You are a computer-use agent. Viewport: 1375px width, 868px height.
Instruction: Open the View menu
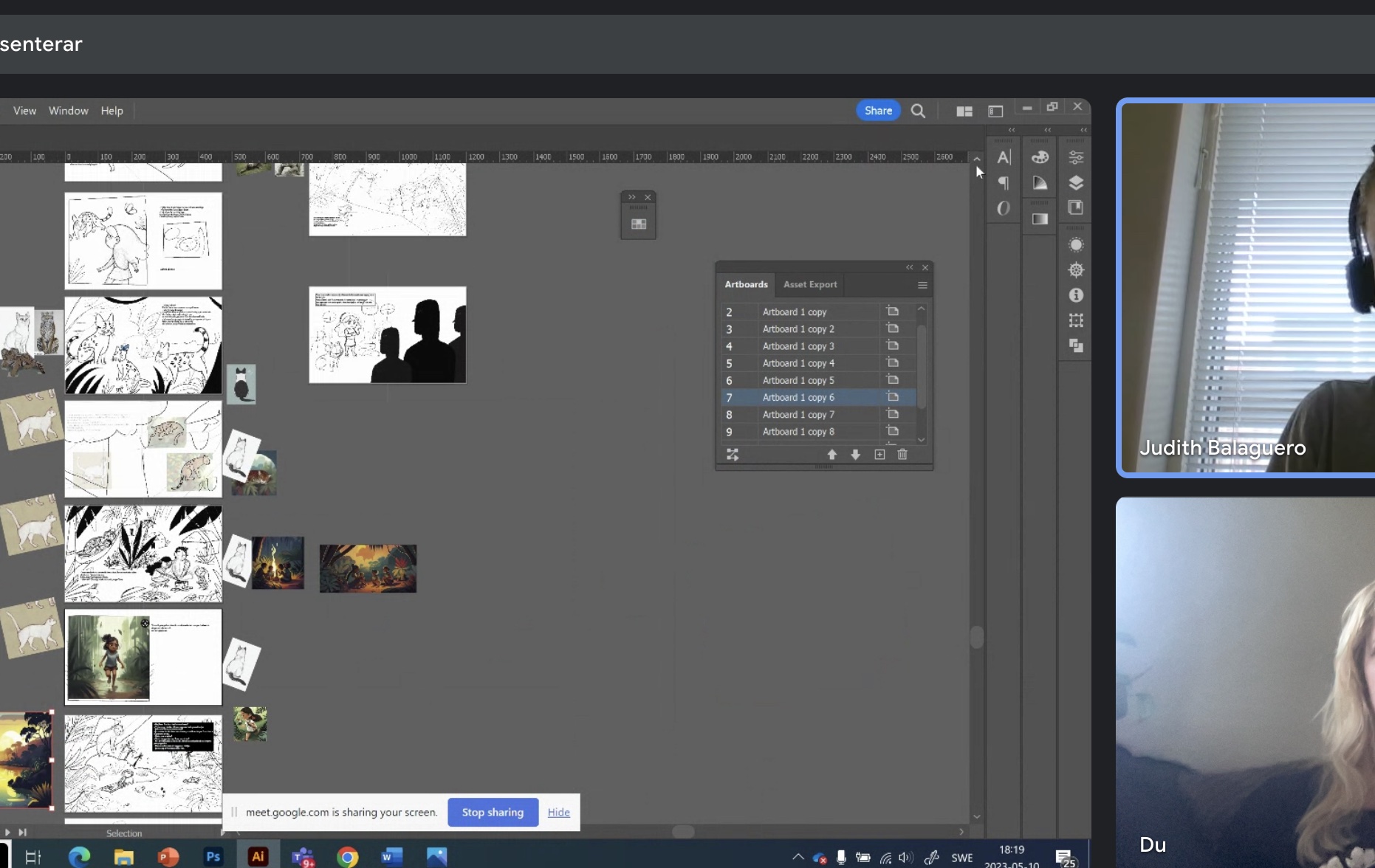click(x=24, y=111)
